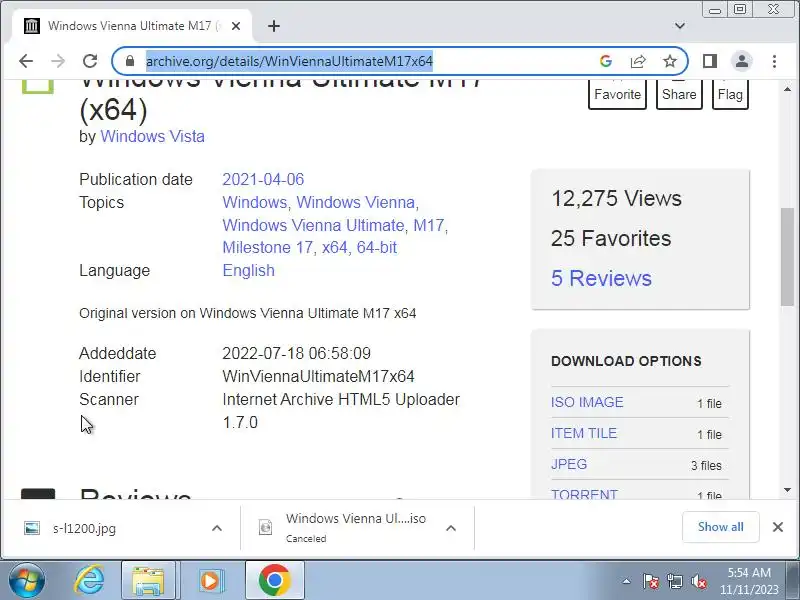Click the browser forward arrow
Image resolution: width=800 pixels, height=600 pixels.
coord(58,61)
